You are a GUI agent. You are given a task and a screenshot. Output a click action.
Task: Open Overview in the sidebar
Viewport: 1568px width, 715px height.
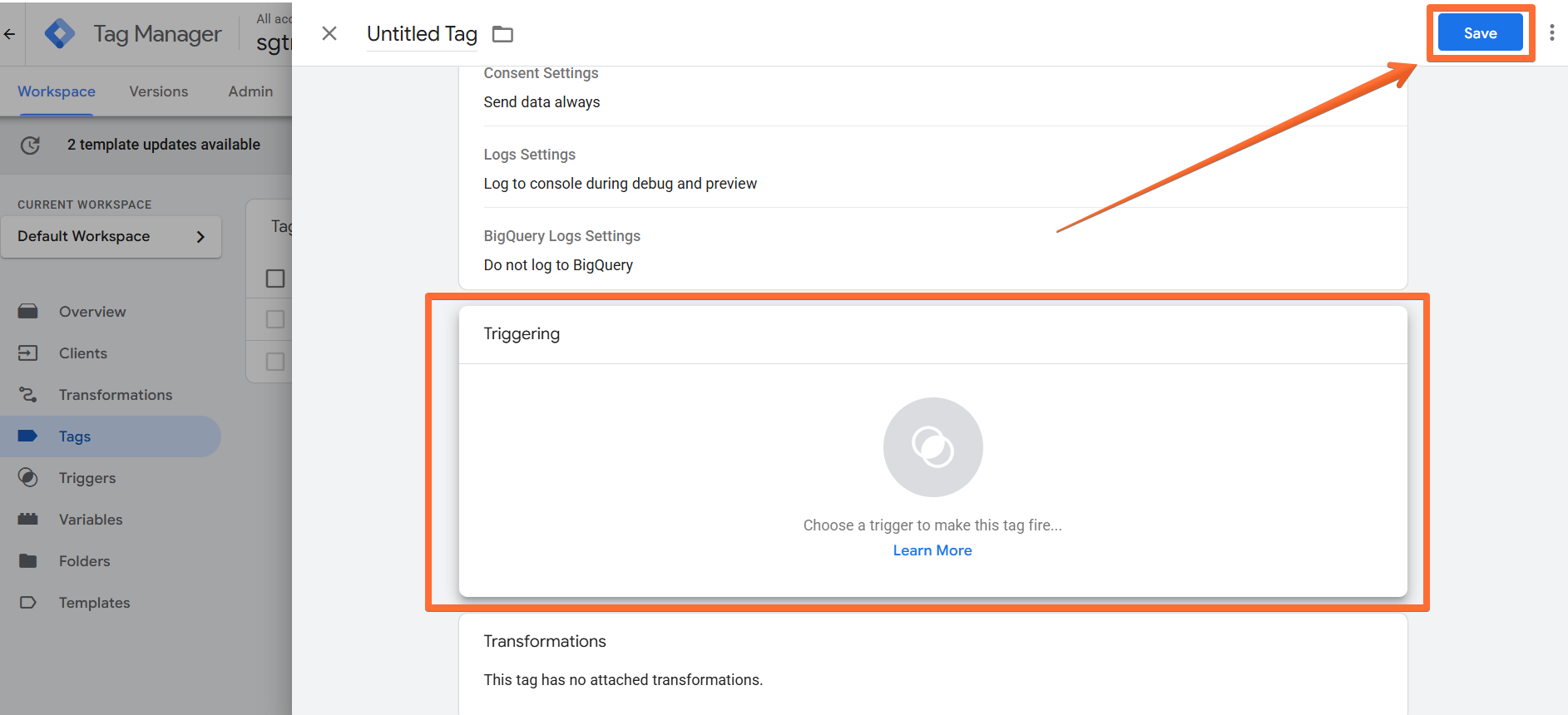pos(92,312)
